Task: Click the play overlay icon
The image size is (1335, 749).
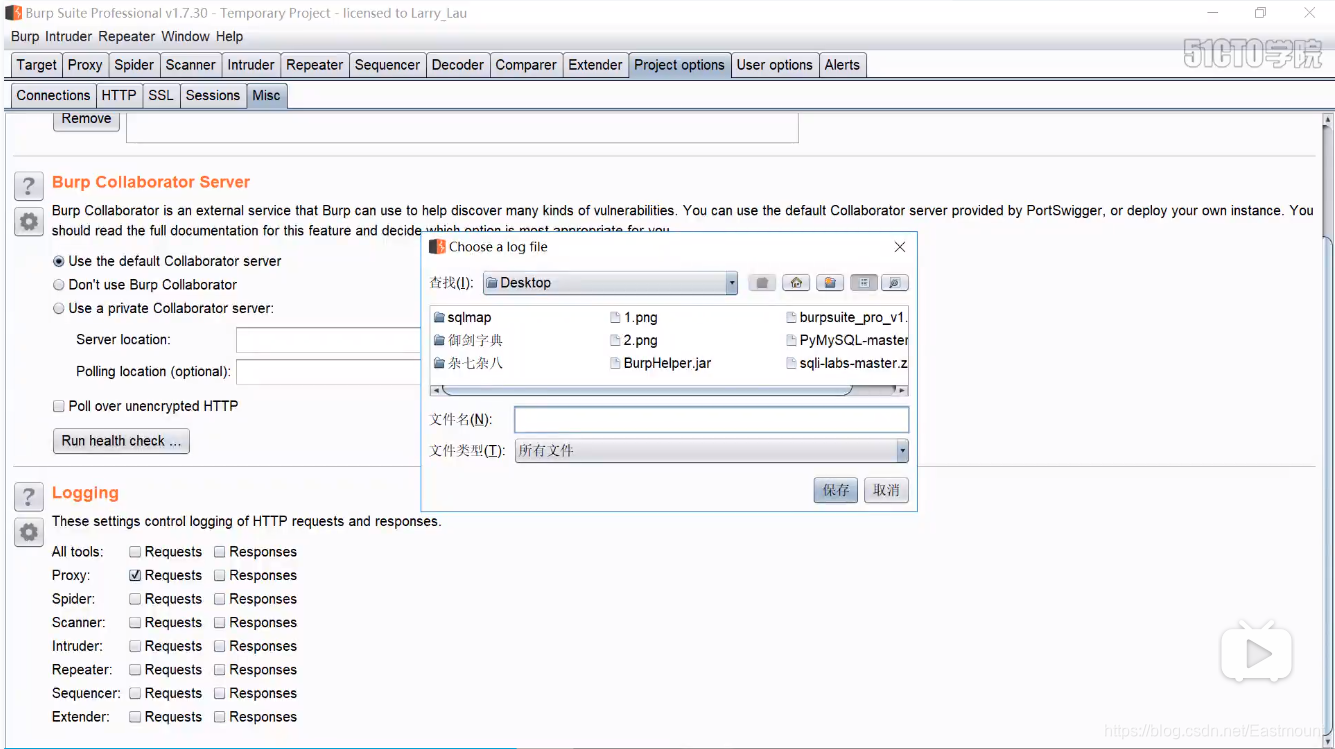Action: (1257, 654)
